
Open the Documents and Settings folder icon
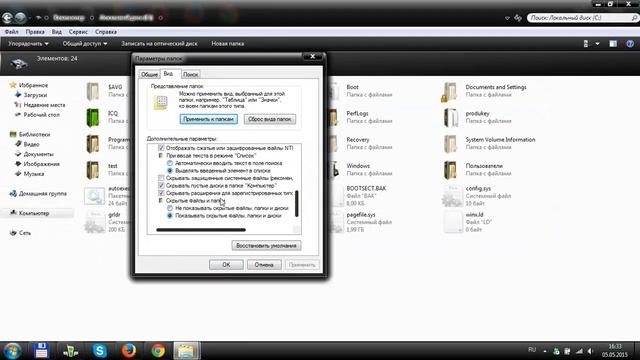pos(450,91)
